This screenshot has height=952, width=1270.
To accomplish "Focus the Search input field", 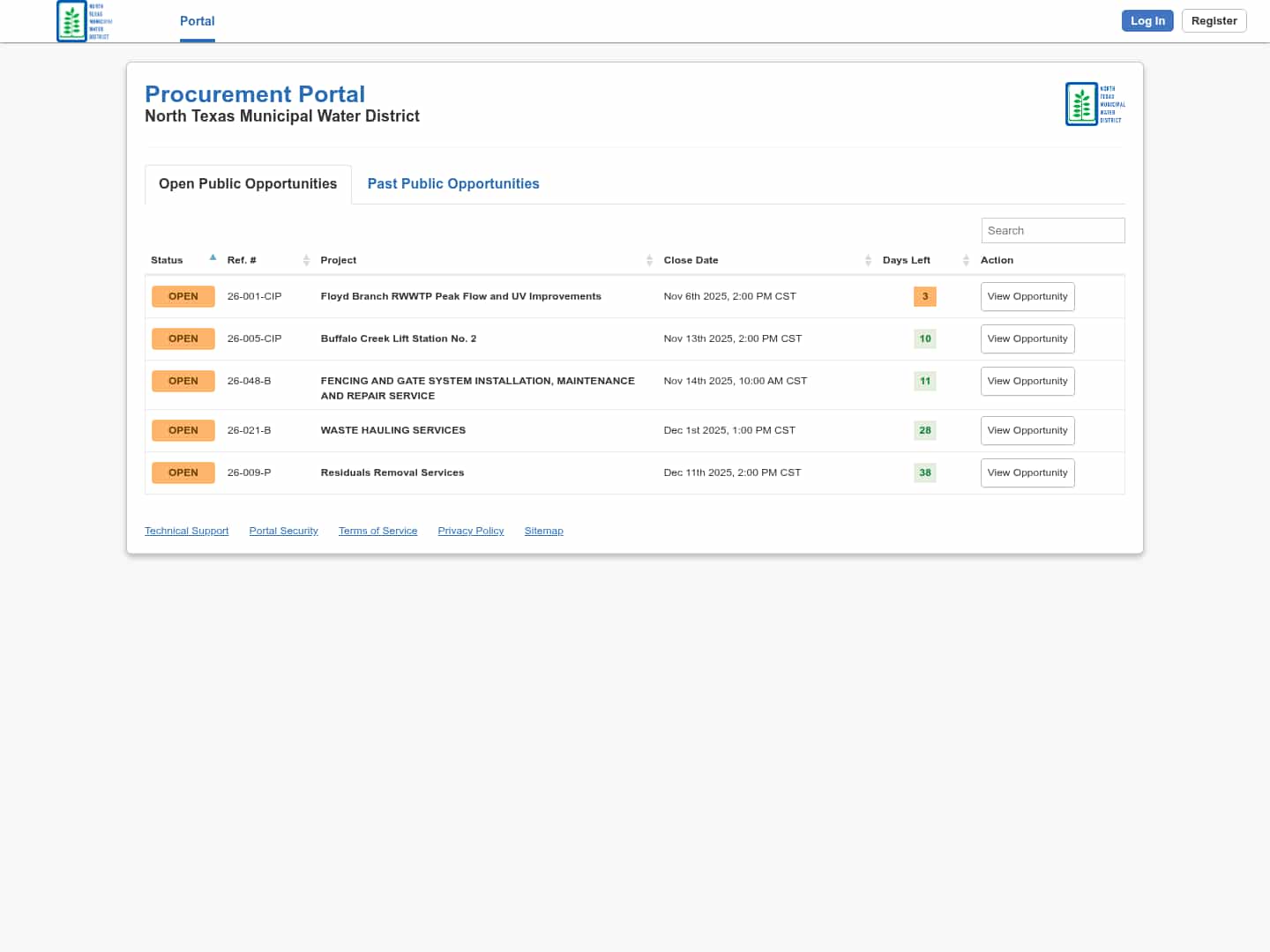I will 1052,230.
